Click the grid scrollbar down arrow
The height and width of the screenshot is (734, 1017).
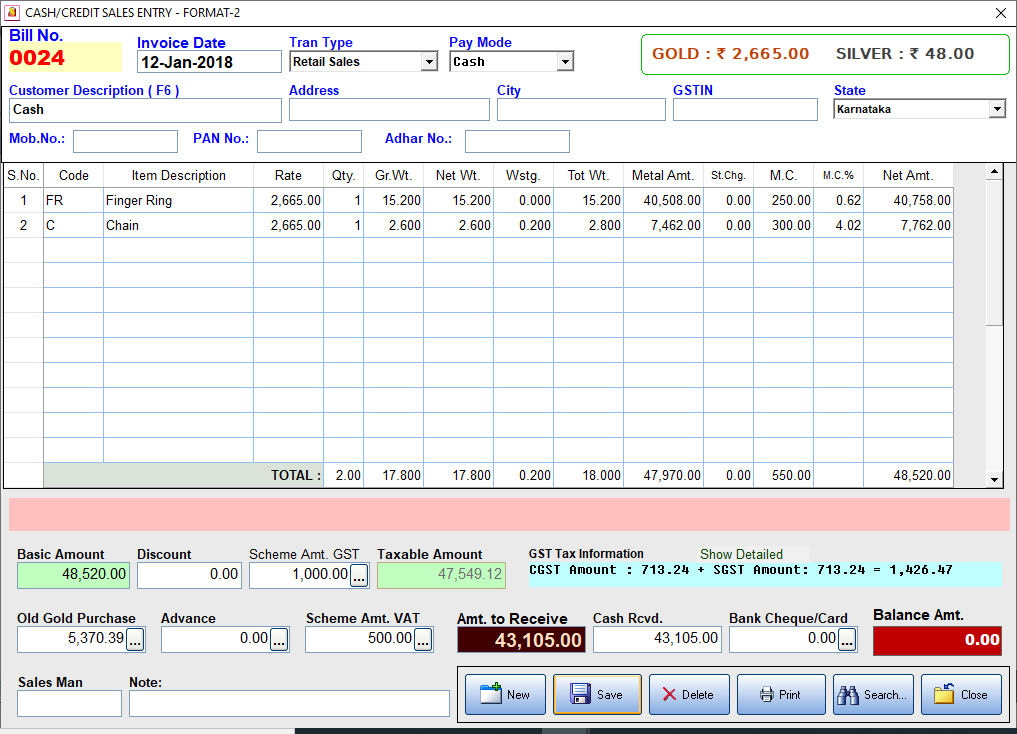coord(994,480)
